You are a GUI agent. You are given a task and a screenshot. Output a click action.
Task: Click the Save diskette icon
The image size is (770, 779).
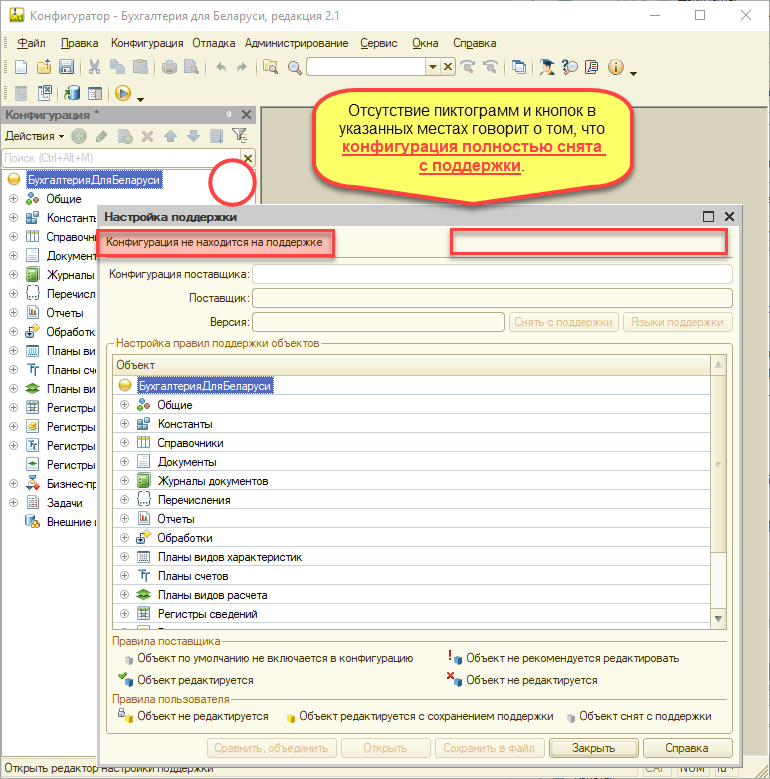tap(66, 67)
